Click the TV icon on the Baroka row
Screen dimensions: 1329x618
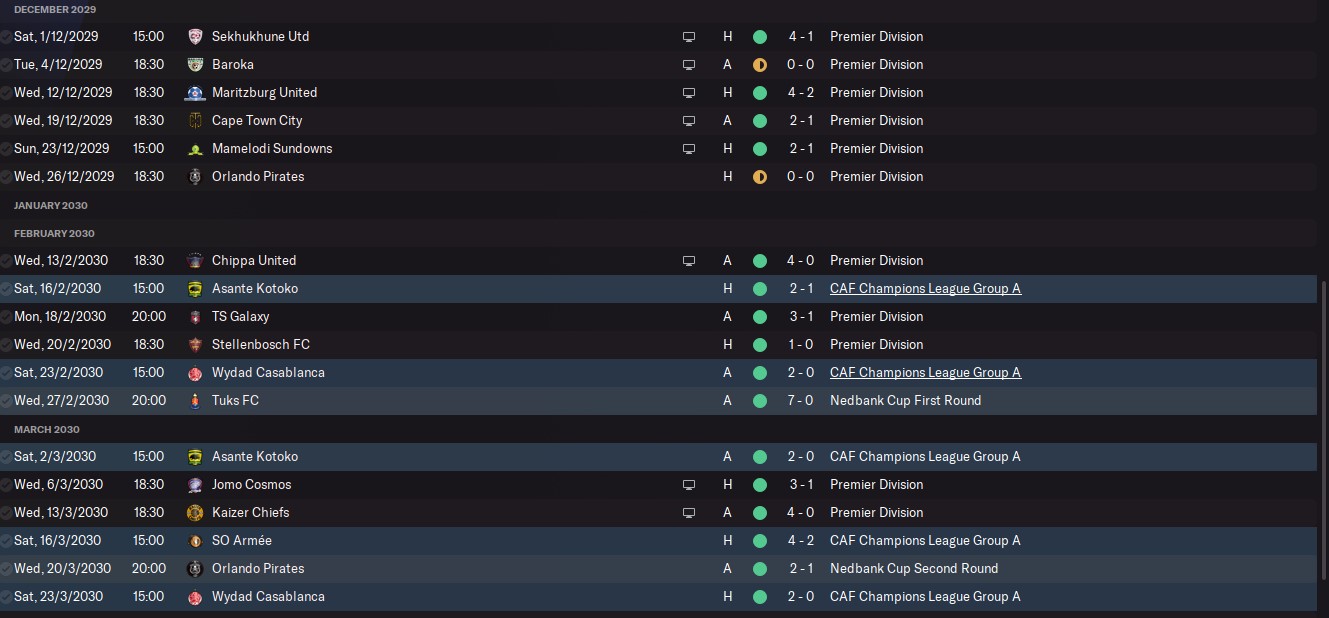coord(689,64)
